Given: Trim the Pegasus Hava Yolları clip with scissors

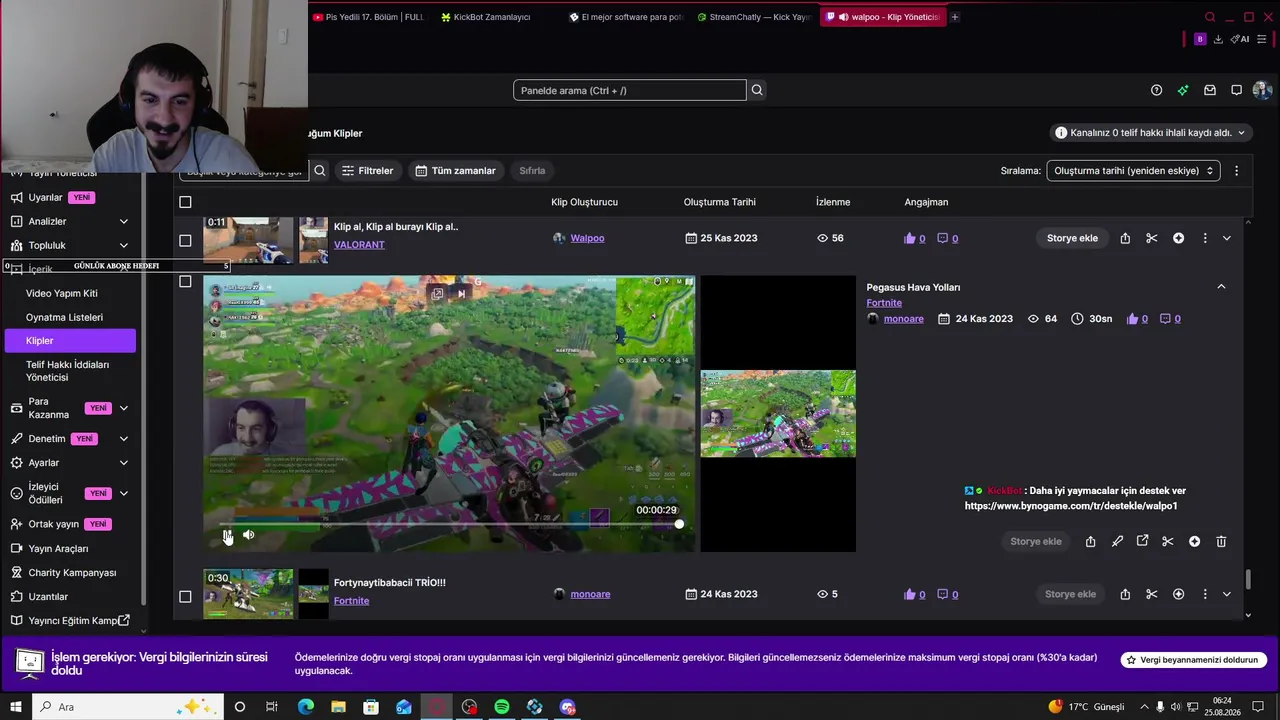Looking at the screenshot, I should pyautogui.click(x=1167, y=541).
